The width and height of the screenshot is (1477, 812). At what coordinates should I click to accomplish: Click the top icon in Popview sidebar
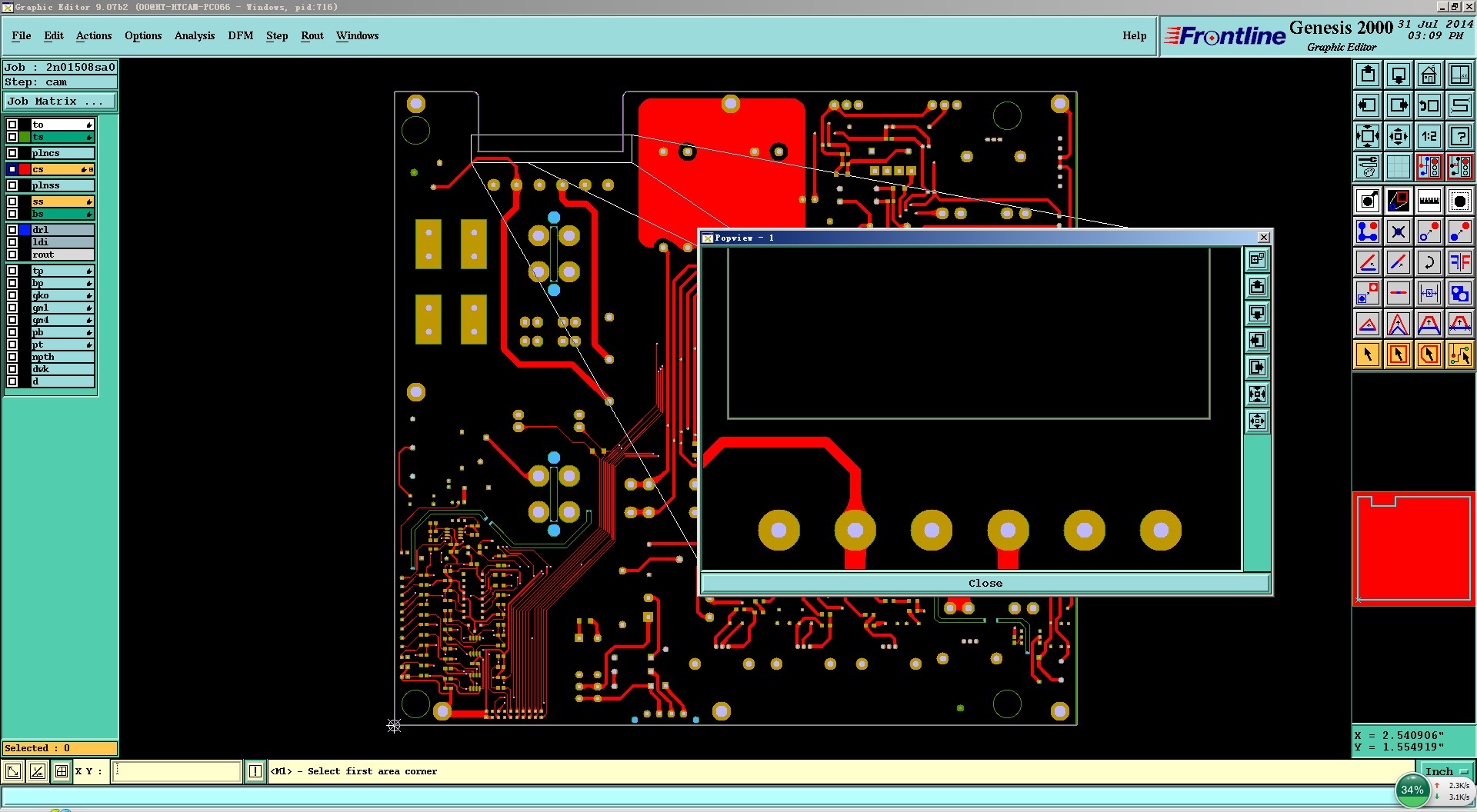point(1257,260)
